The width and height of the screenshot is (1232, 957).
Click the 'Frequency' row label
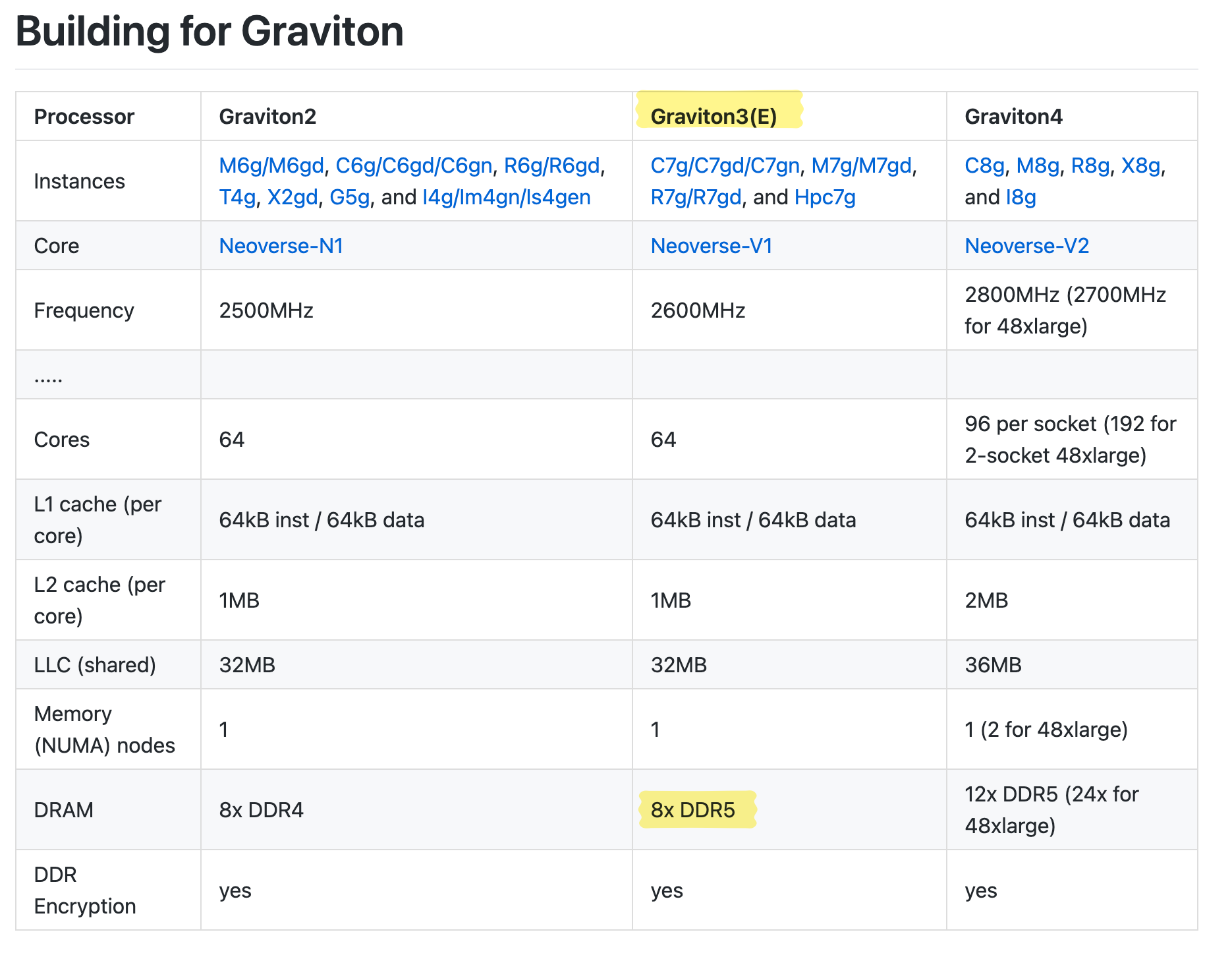click(84, 310)
